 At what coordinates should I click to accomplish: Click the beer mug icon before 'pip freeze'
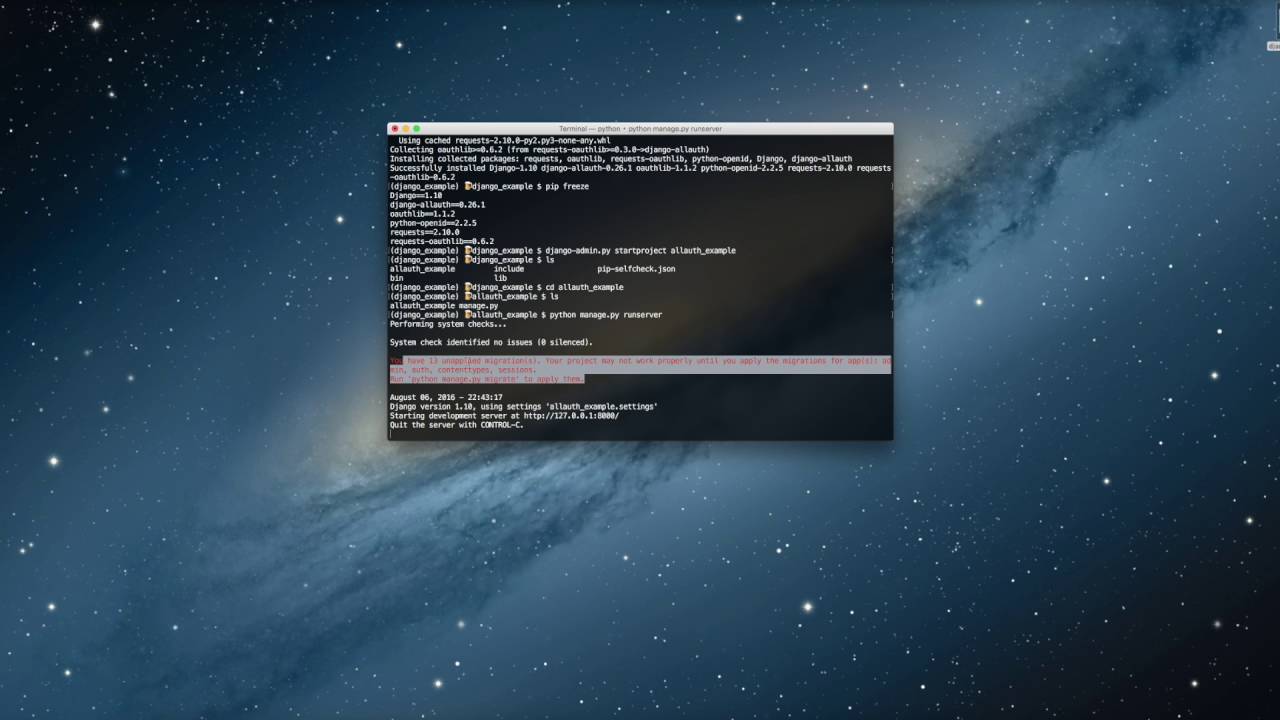tap(468, 186)
